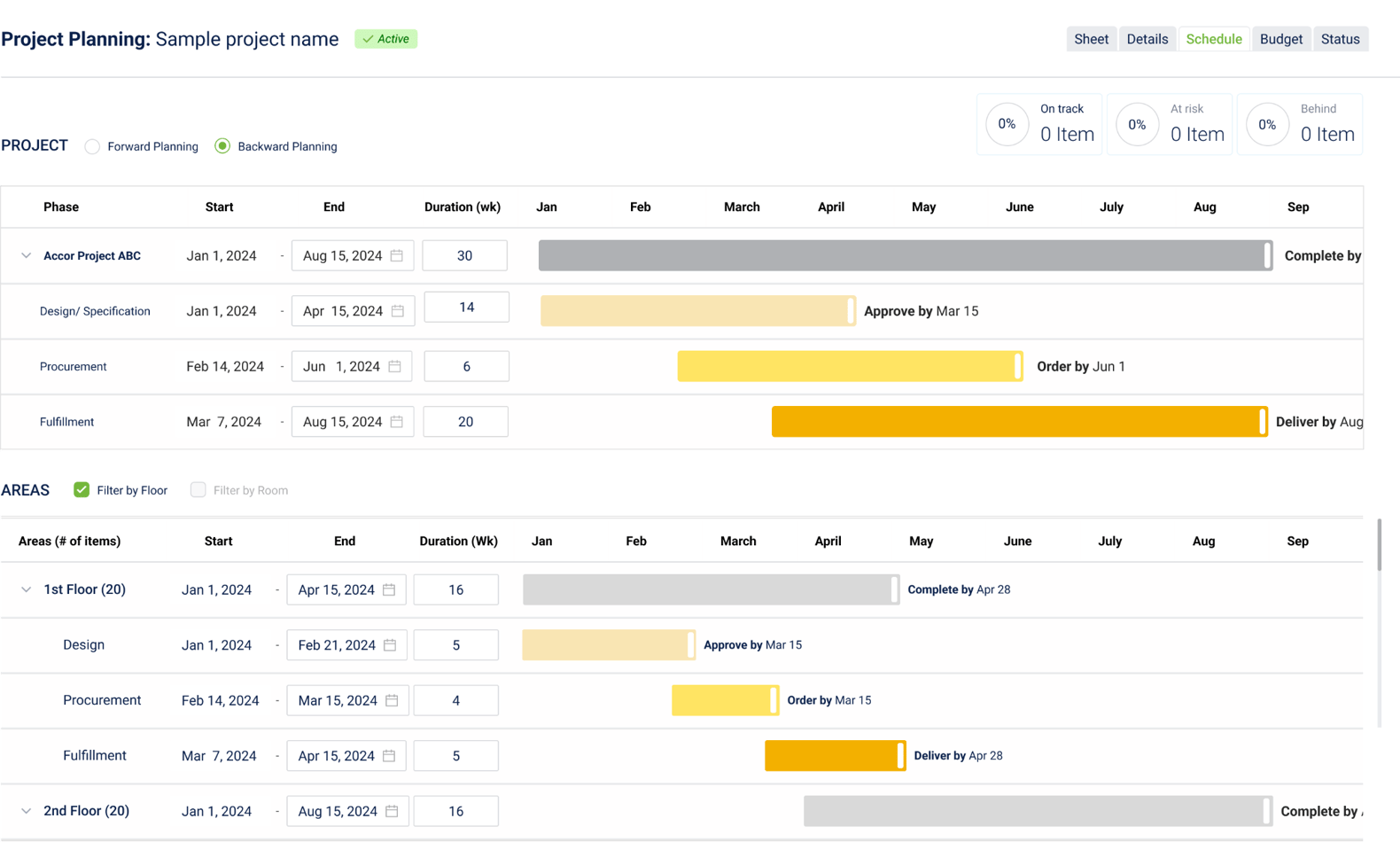The height and width of the screenshot is (842, 1400).
Task: Open calendar icon for 1st Floor end date
Action: (x=389, y=589)
